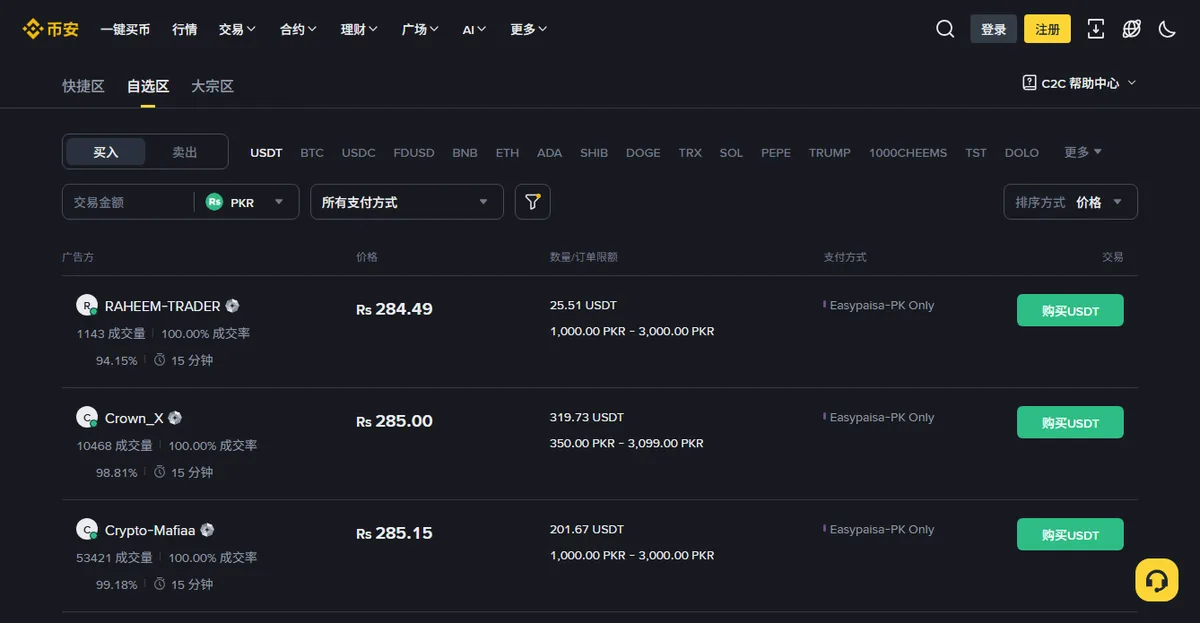Screen dimensions: 1200x623
Task: Select the USDT coin tab
Action: [x=266, y=153]
